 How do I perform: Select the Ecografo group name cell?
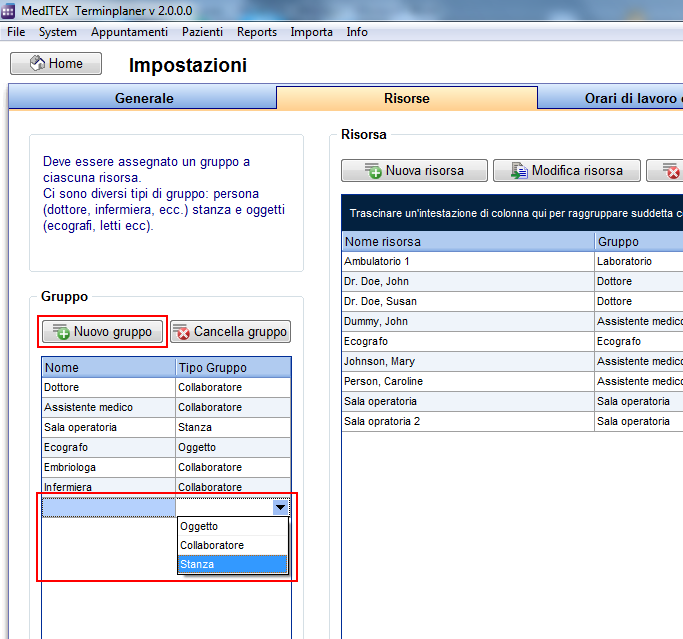click(x=108, y=447)
